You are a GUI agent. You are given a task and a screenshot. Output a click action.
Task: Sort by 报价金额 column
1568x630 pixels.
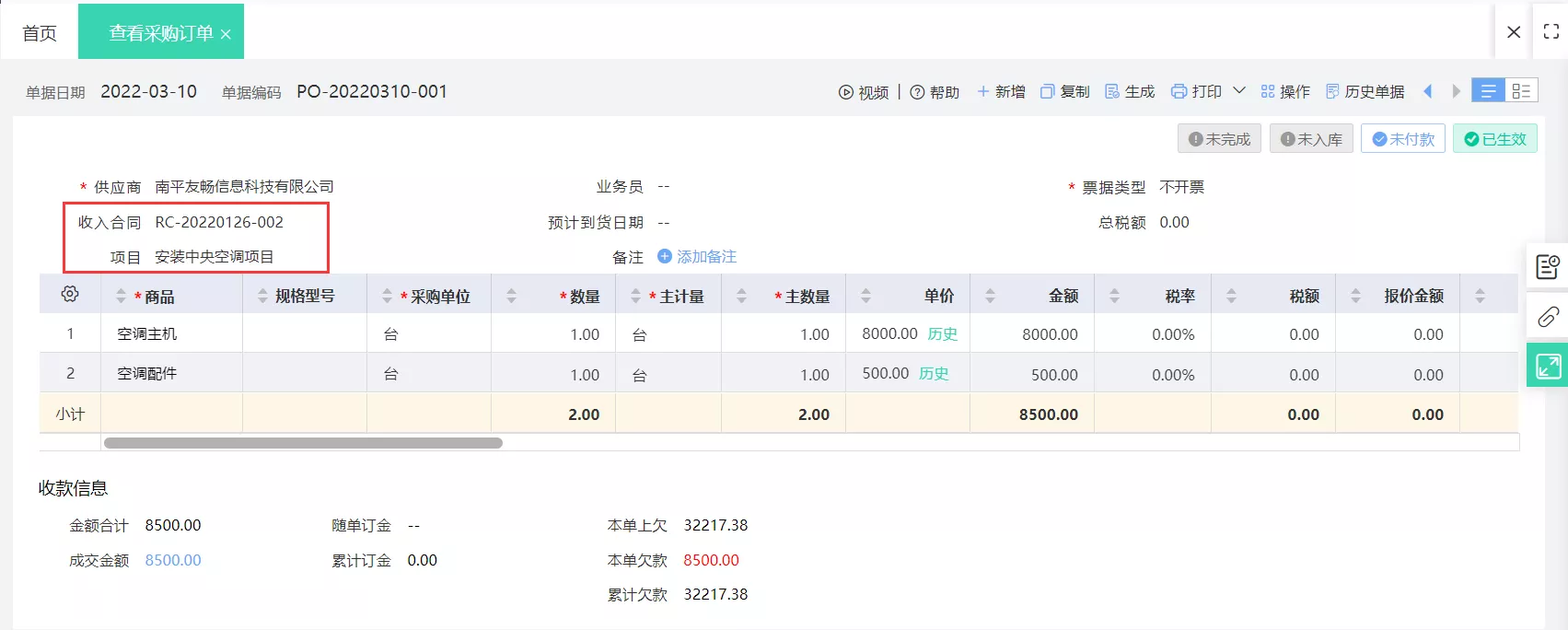(1355, 296)
